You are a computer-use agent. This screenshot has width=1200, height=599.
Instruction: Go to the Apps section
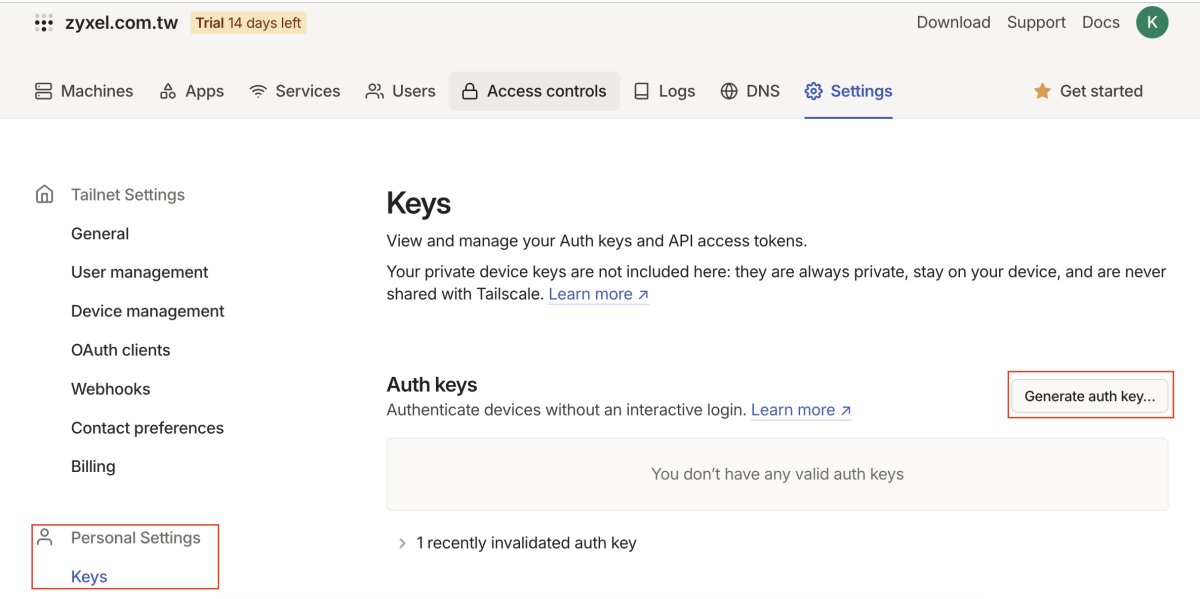[192, 91]
